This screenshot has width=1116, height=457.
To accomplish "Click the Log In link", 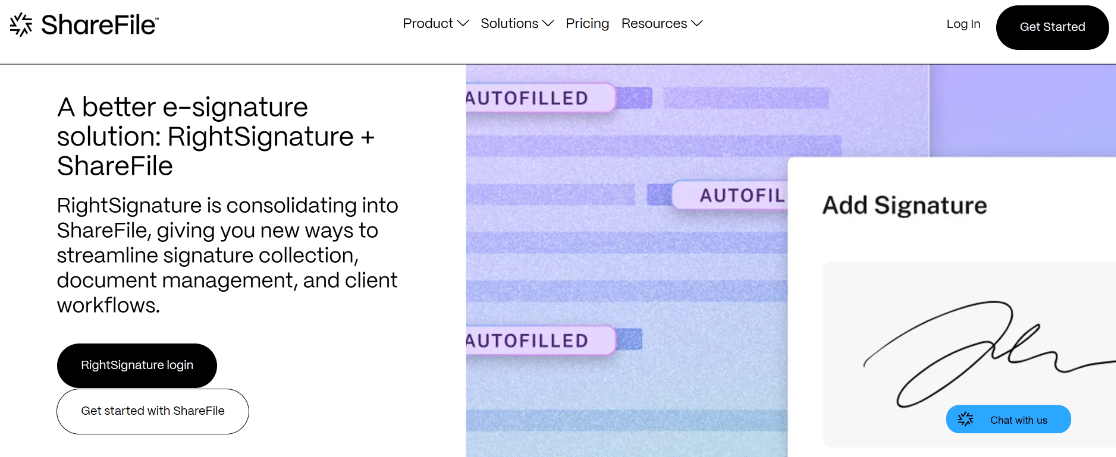I will click(963, 24).
